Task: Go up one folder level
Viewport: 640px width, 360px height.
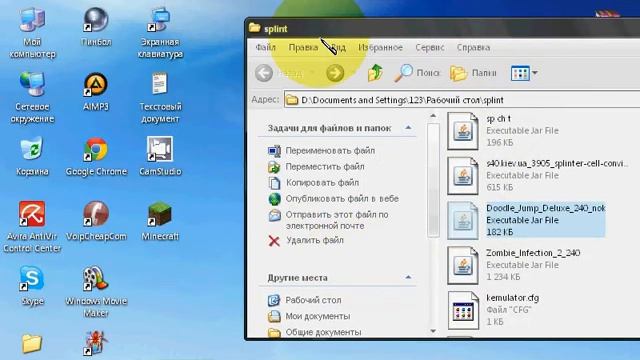Action: 375,73
